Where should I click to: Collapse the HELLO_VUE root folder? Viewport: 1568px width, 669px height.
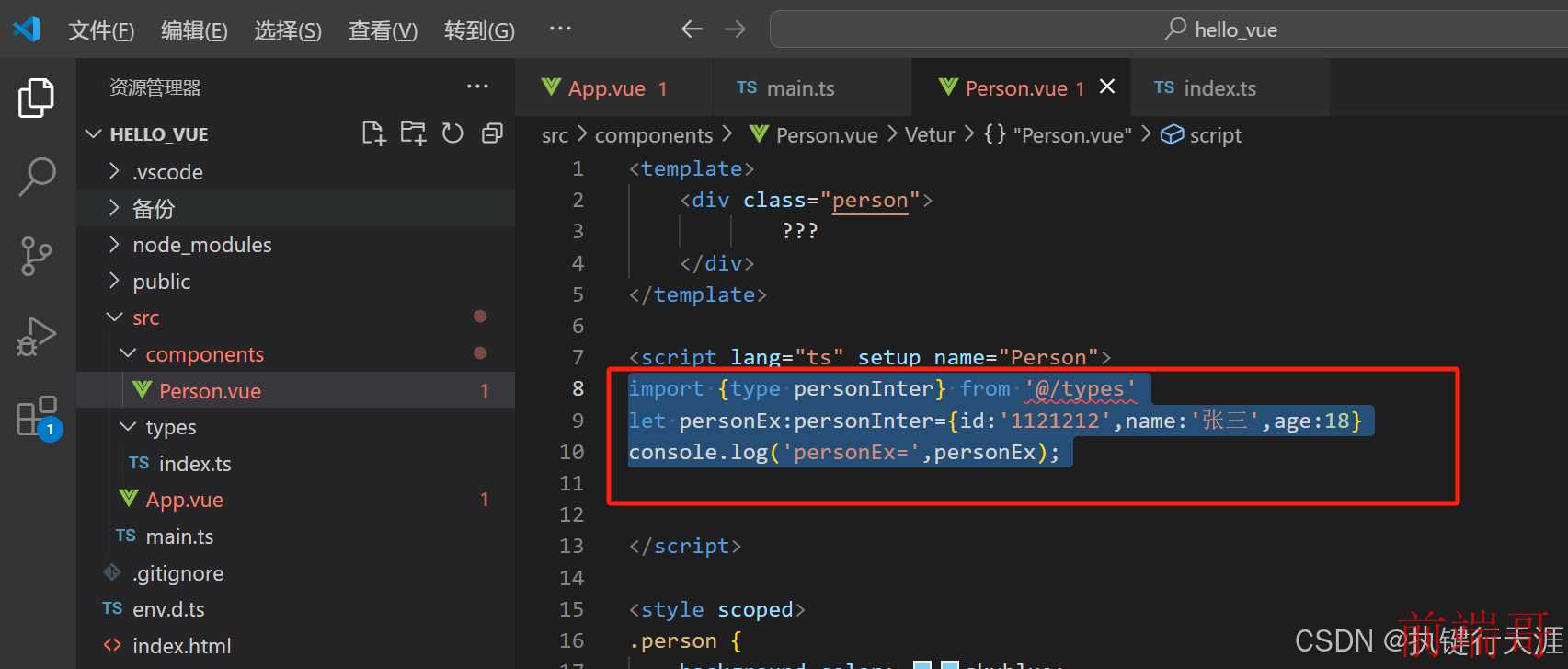295,134
